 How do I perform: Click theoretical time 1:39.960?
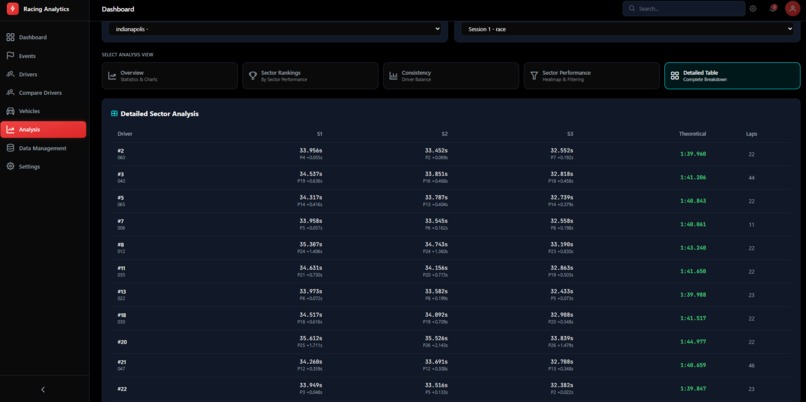point(693,154)
